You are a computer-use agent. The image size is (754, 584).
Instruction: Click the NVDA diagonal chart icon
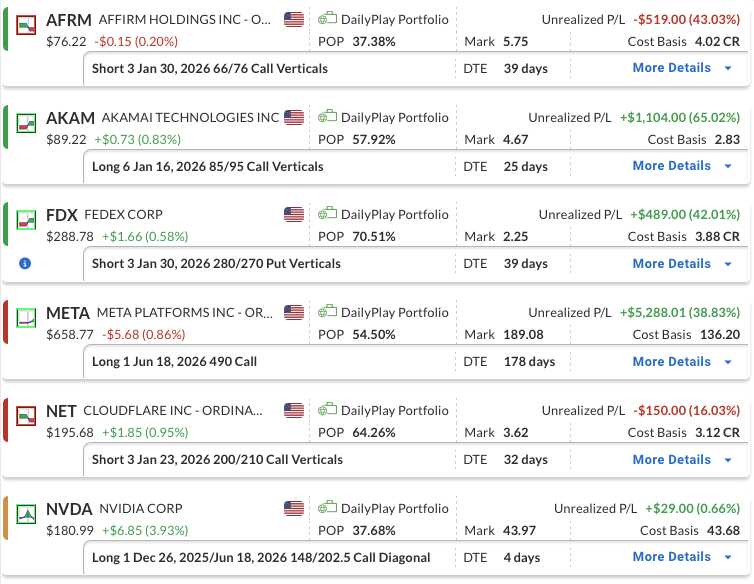coord(28,510)
